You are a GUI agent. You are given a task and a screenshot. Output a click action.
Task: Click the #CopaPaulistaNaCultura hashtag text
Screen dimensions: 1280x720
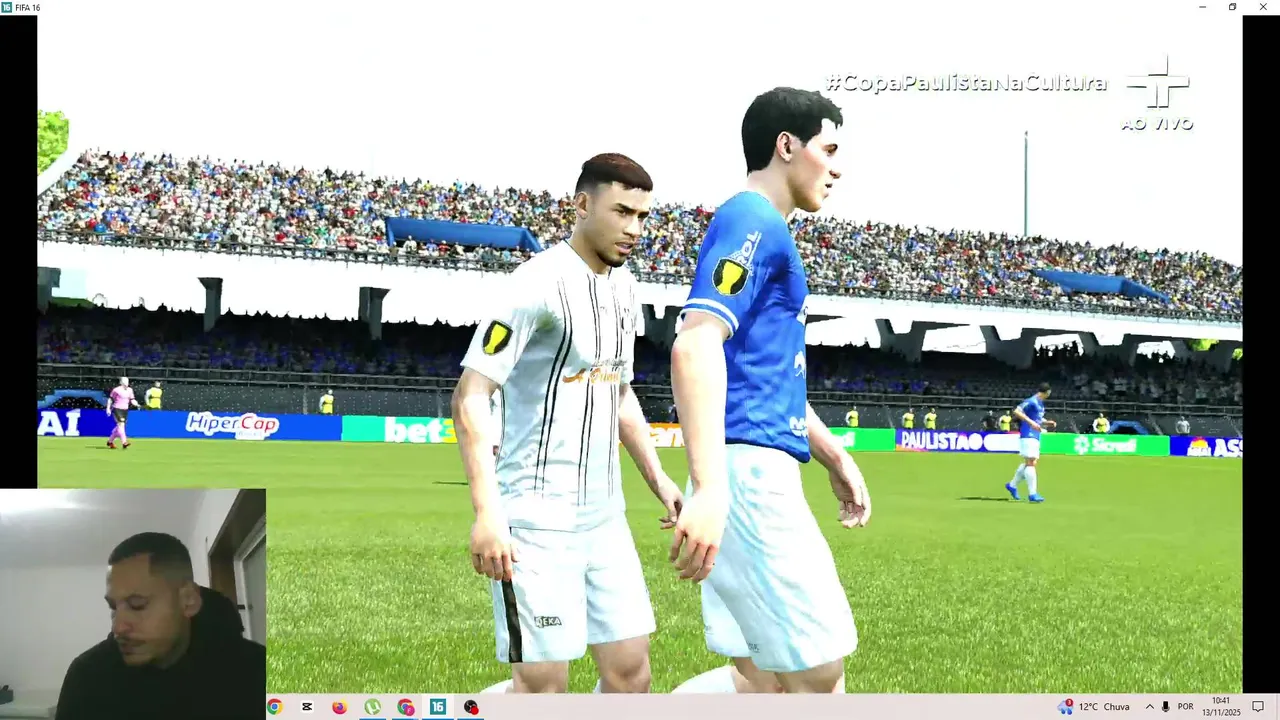pos(966,83)
